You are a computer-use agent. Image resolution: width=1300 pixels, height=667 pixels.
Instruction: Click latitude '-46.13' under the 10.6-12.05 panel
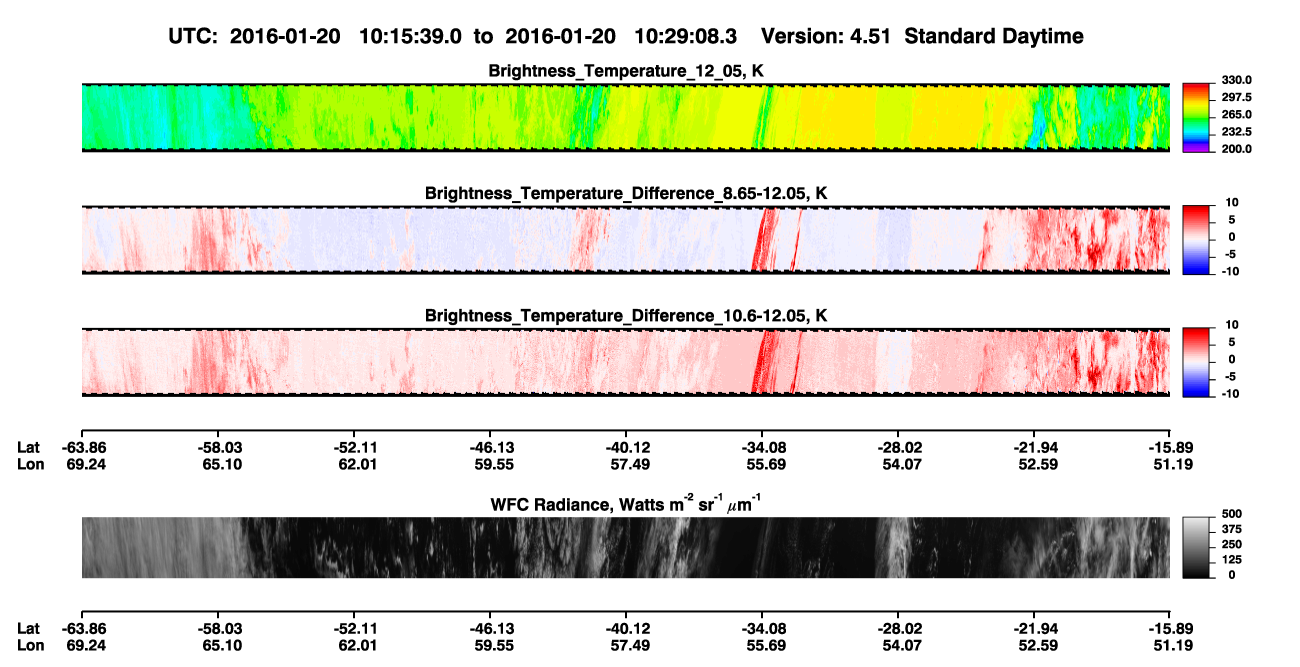pos(490,447)
